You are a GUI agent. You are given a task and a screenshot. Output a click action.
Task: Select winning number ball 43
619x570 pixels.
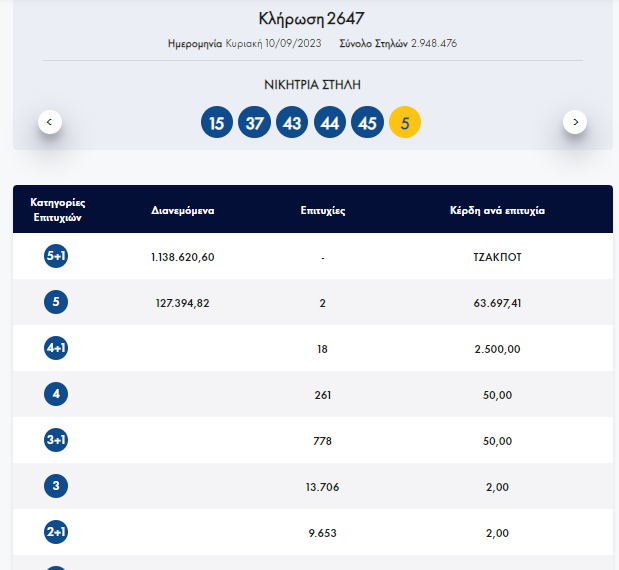[292, 123]
